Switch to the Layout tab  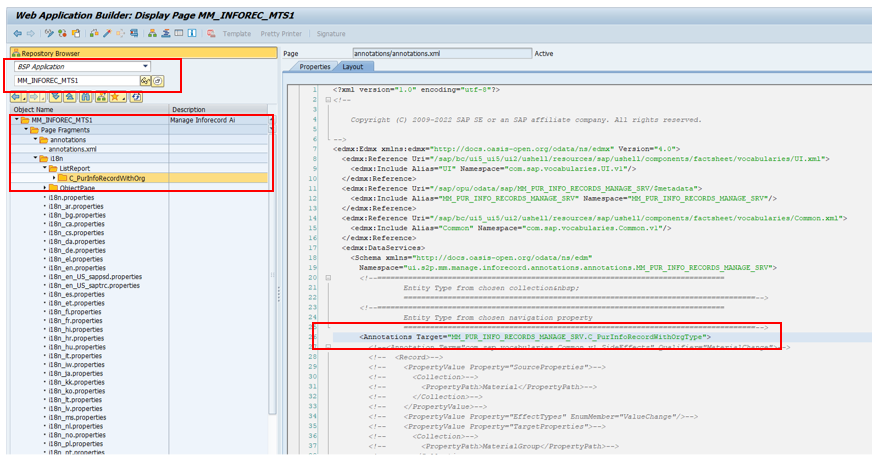click(353, 67)
